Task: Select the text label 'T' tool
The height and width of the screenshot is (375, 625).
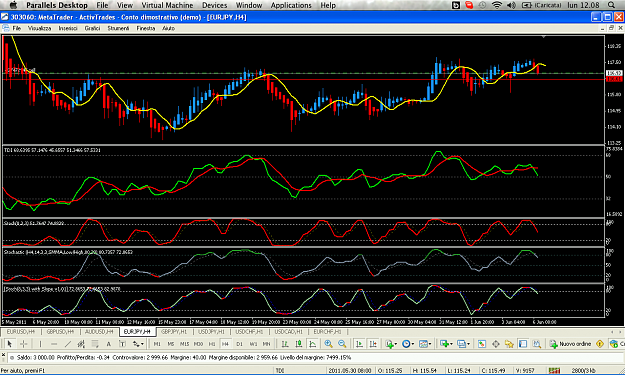Action: tap(122, 344)
